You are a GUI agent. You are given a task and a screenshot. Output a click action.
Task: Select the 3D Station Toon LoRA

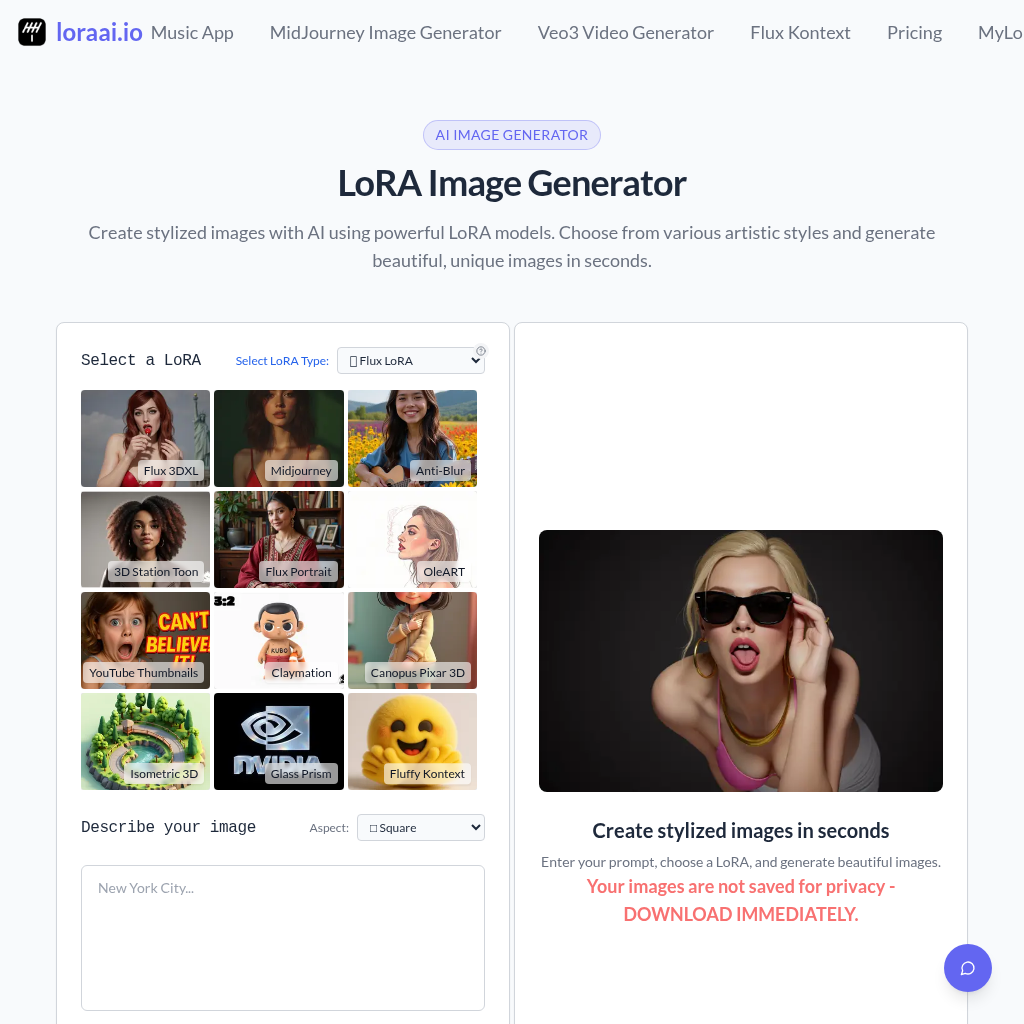click(146, 539)
